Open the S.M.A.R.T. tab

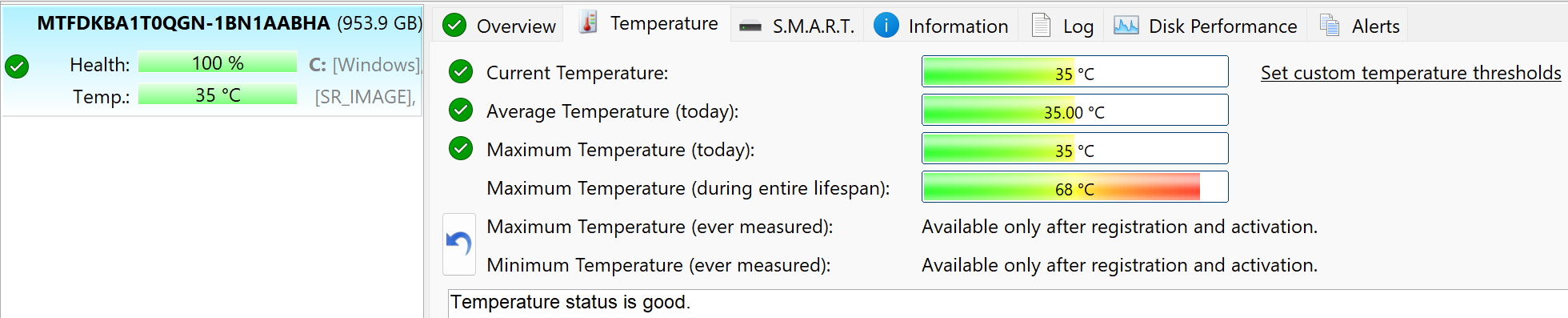797,26
